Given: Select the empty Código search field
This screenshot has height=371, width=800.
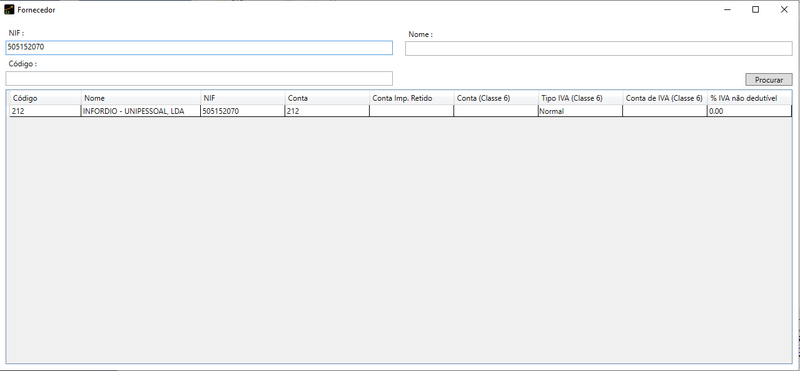Looking at the screenshot, I should (199, 79).
